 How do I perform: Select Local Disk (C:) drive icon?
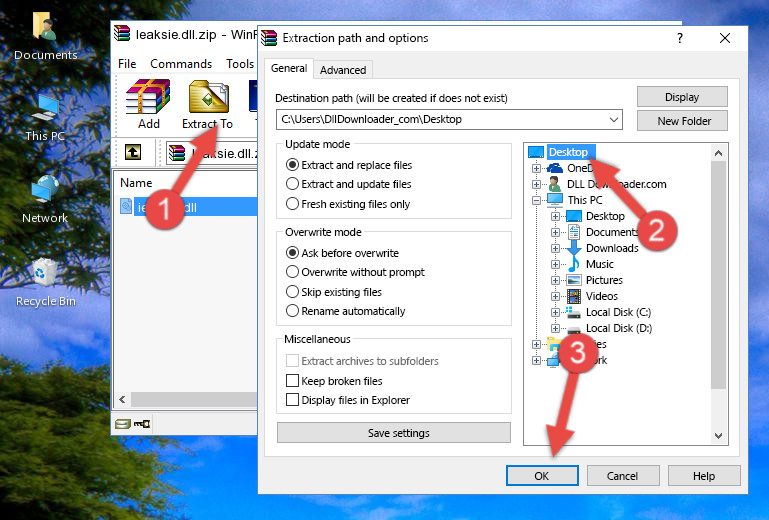(573, 312)
